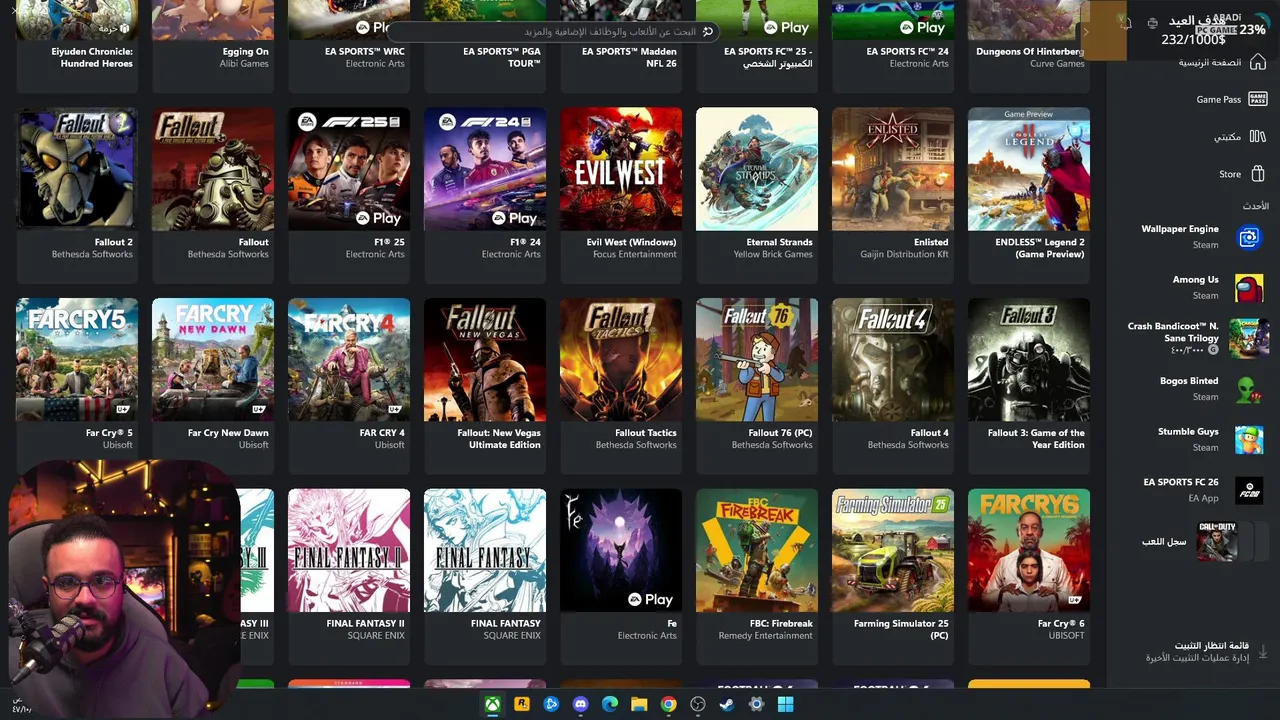Open the Home page sidebar icon
This screenshot has width=1280, height=720.
[1258, 62]
